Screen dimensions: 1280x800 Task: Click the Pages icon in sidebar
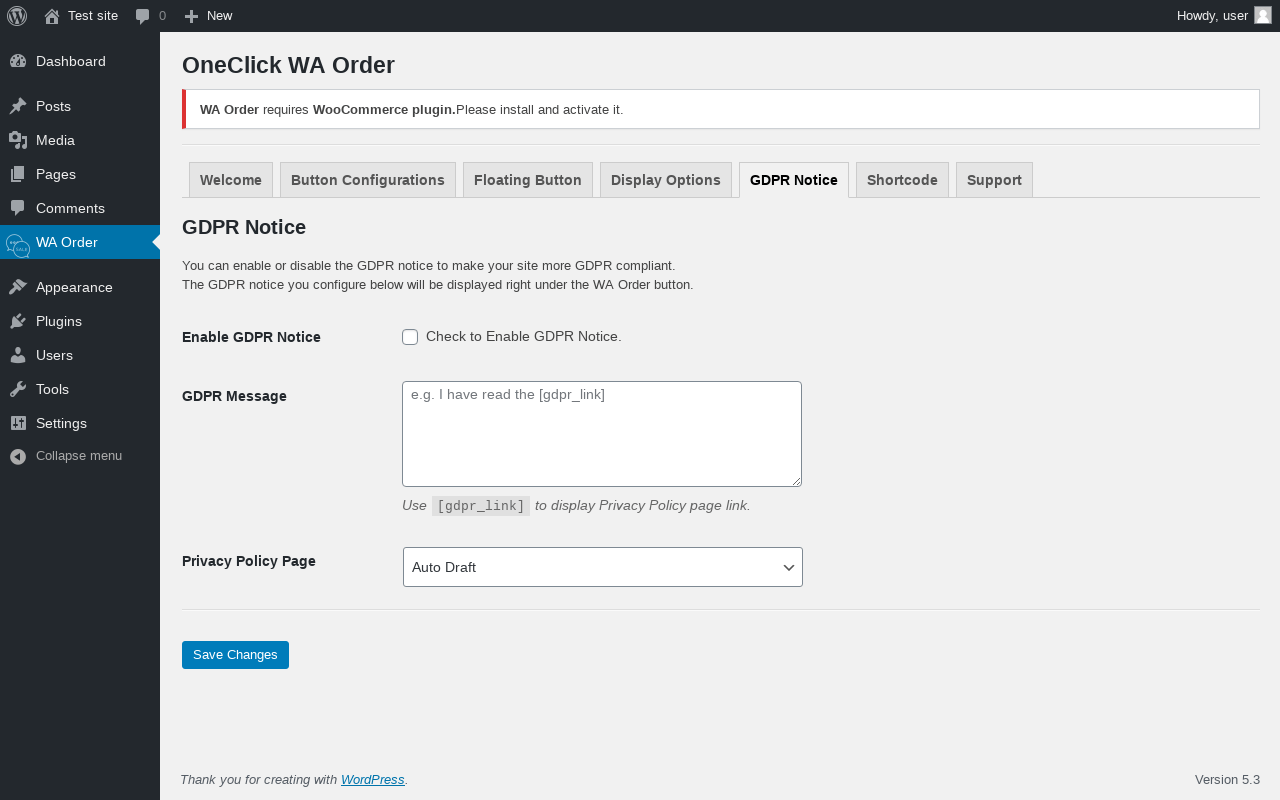pos(18,174)
